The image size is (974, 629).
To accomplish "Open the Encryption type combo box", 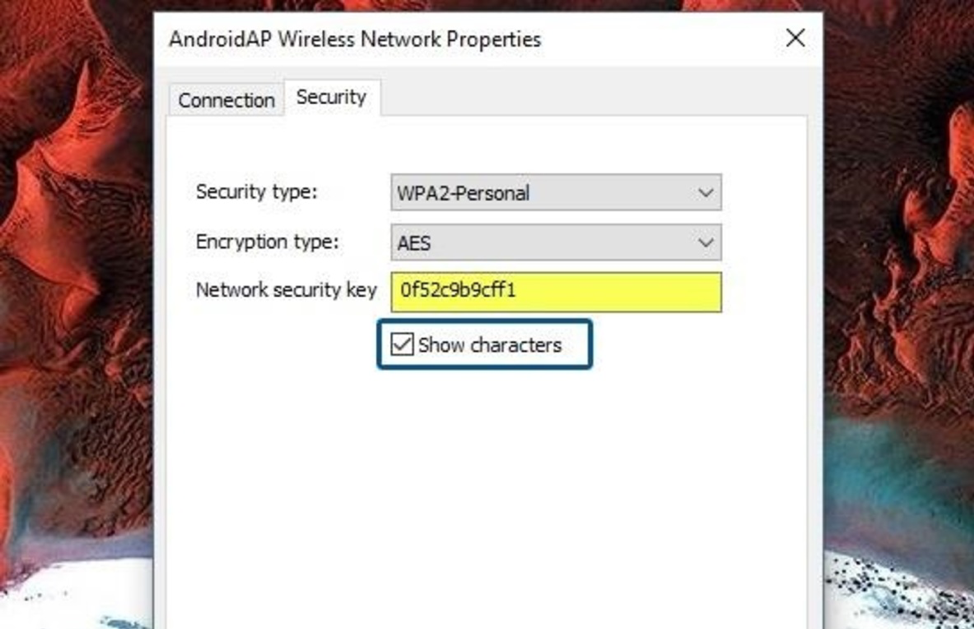I will click(x=556, y=242).
